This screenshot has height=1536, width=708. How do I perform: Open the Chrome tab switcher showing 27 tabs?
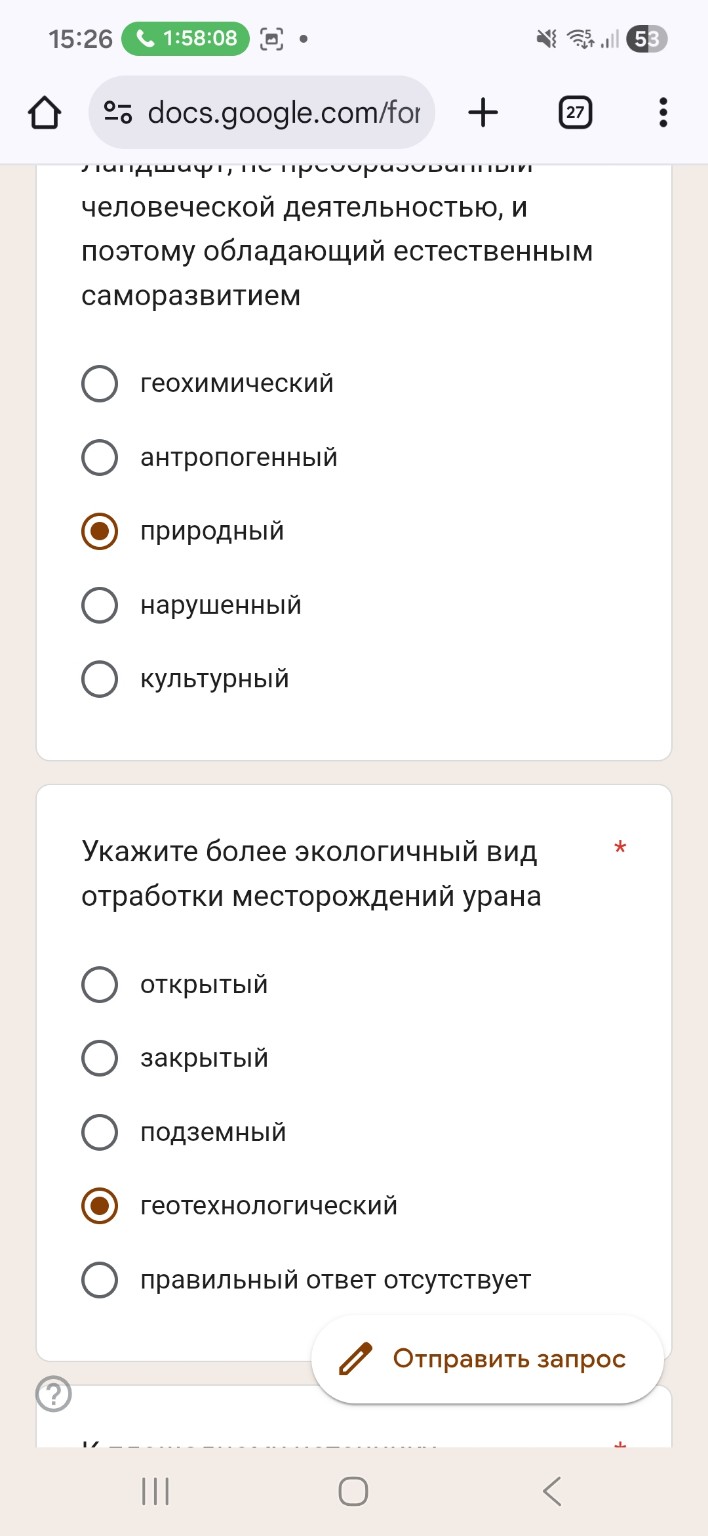pos(574,112)
